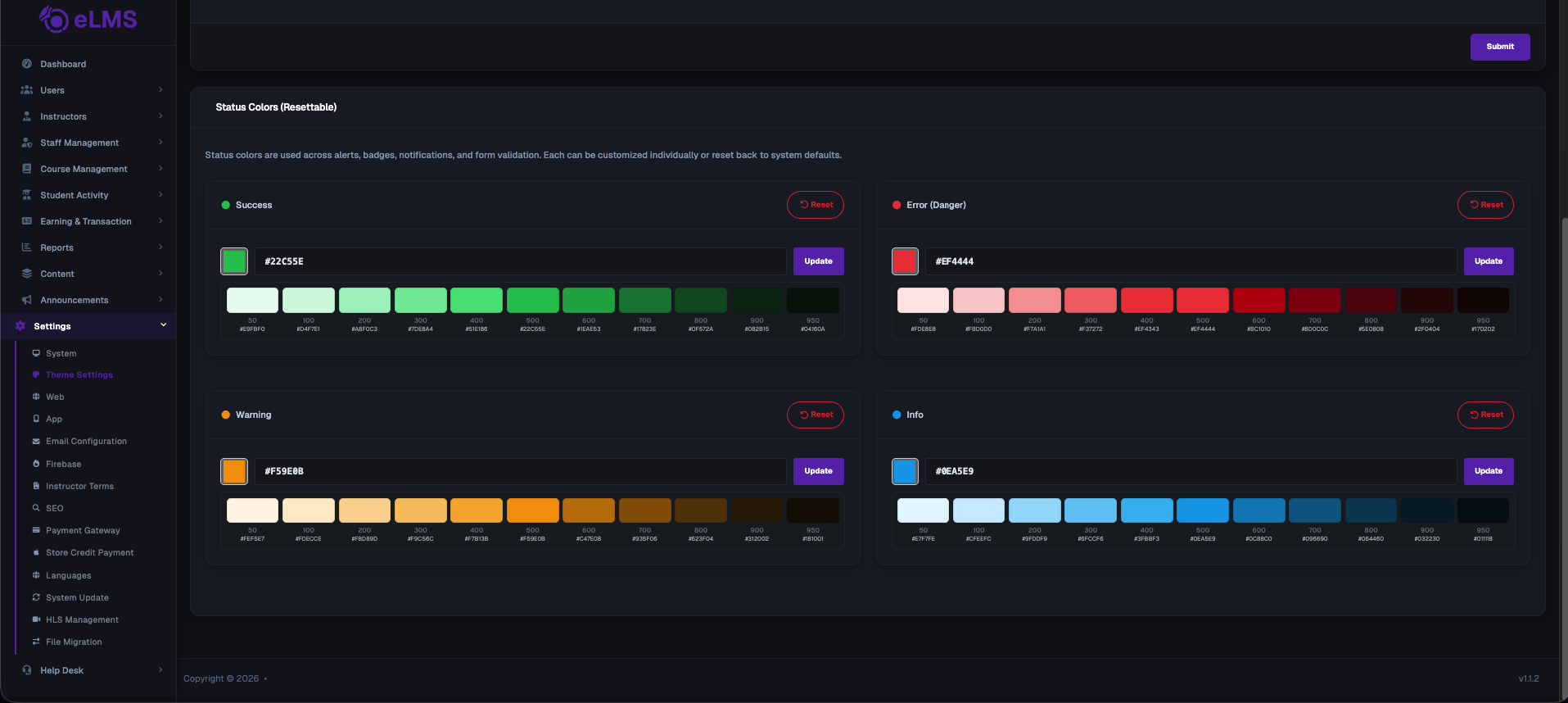Image resolution: width=1568 pixels, height=703 pixels.
Task: Open the Warning orange color picker swatch
Action: pyautogui.click(x=234, y=471)
